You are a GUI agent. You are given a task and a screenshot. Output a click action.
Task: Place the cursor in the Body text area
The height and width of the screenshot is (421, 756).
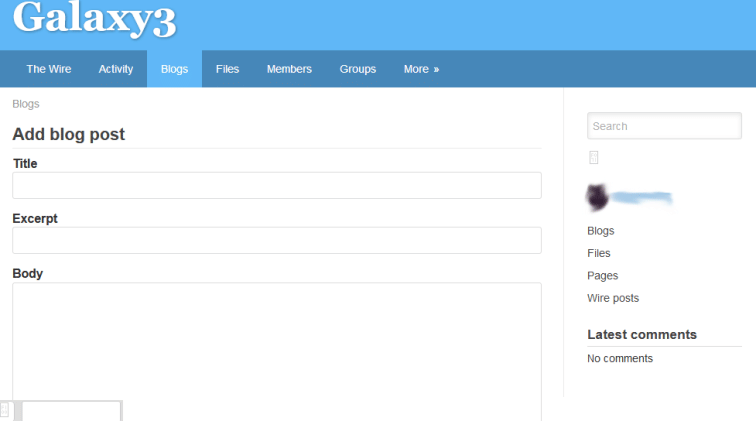(276, 340)
